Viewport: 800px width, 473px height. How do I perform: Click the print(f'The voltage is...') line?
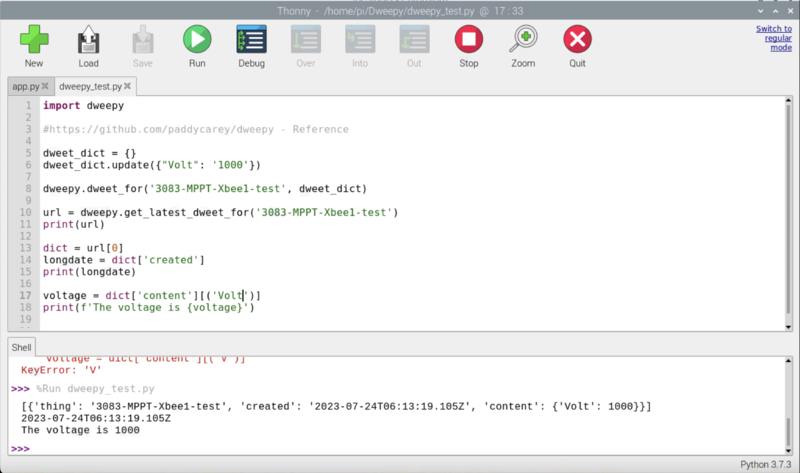(148, 307)
